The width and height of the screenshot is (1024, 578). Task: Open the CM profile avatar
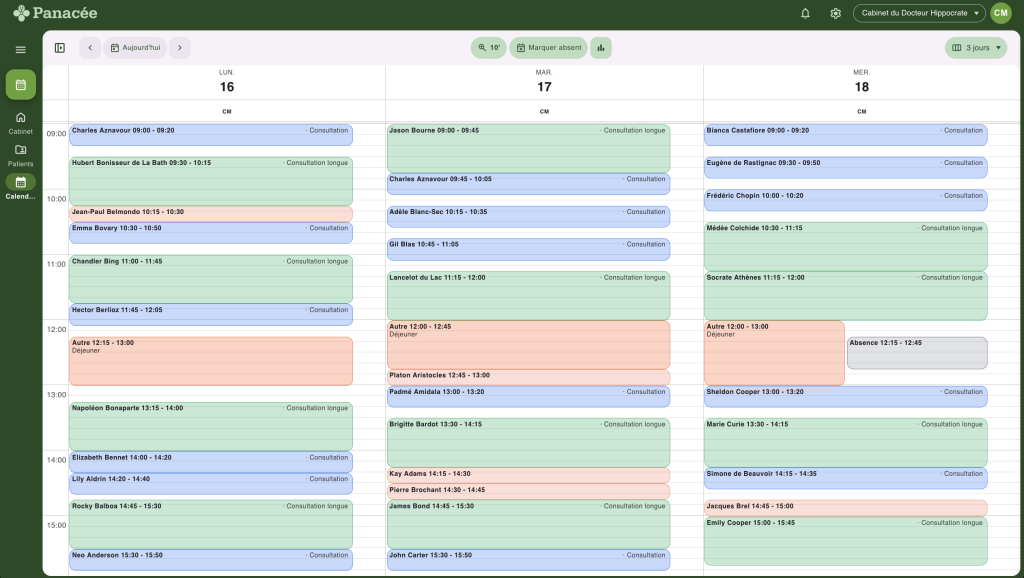tap(1000, 13)
